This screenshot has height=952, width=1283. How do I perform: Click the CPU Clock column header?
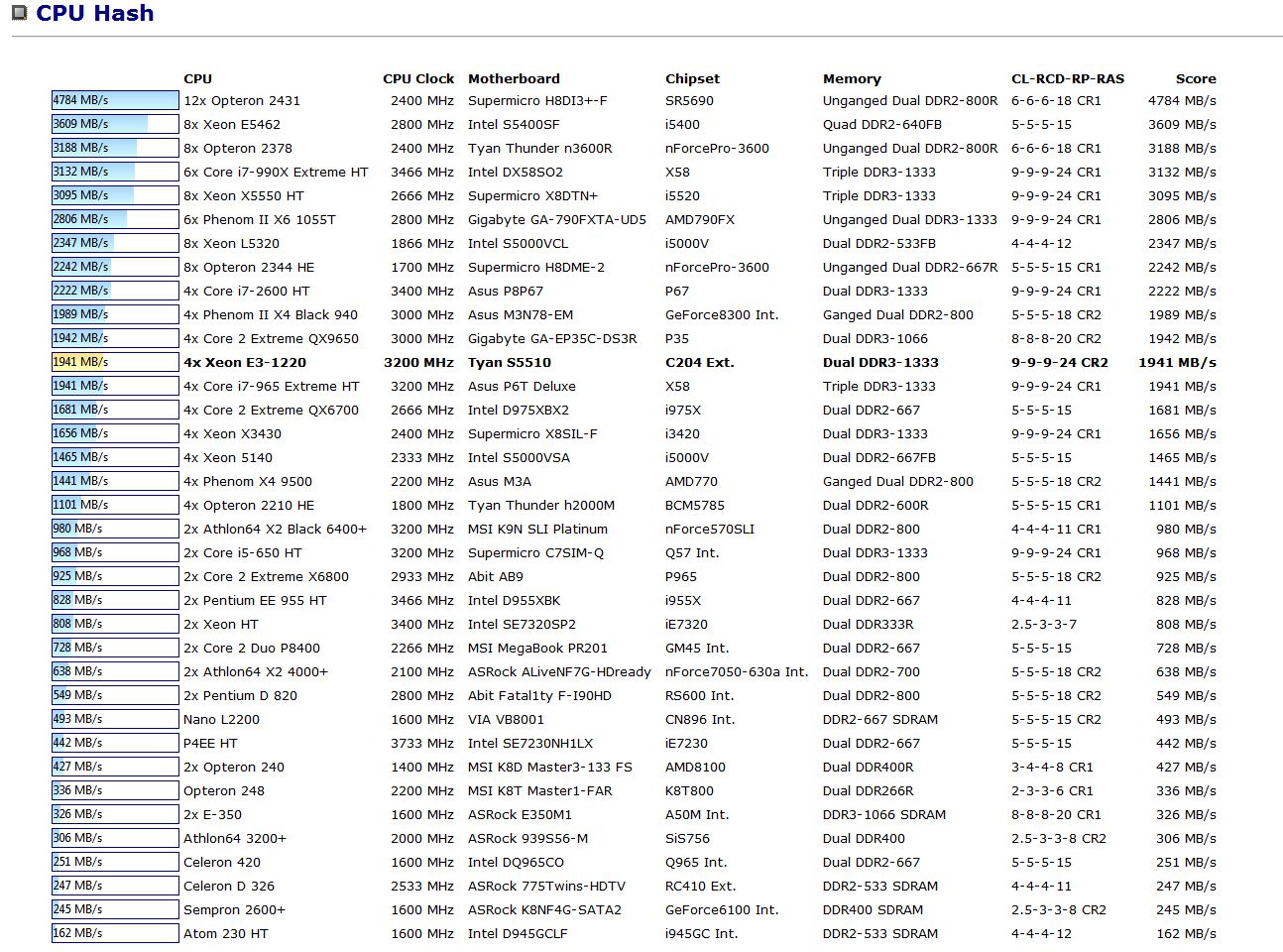[x=418, y=78]
